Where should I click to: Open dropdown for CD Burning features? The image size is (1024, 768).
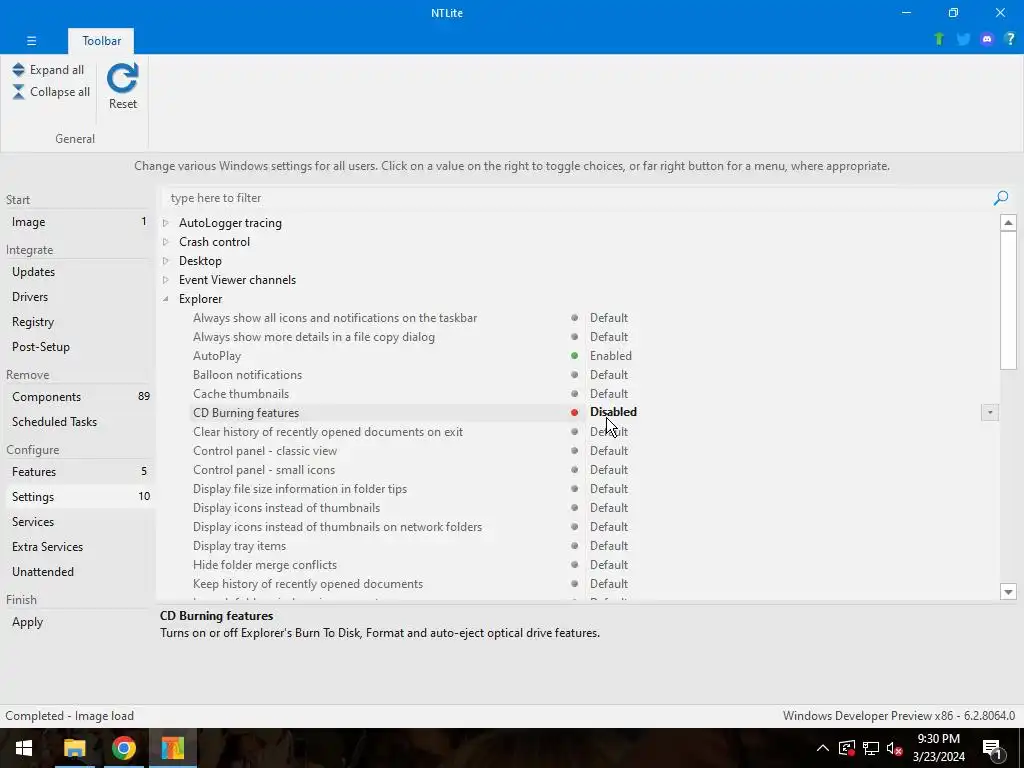(989, 413)
